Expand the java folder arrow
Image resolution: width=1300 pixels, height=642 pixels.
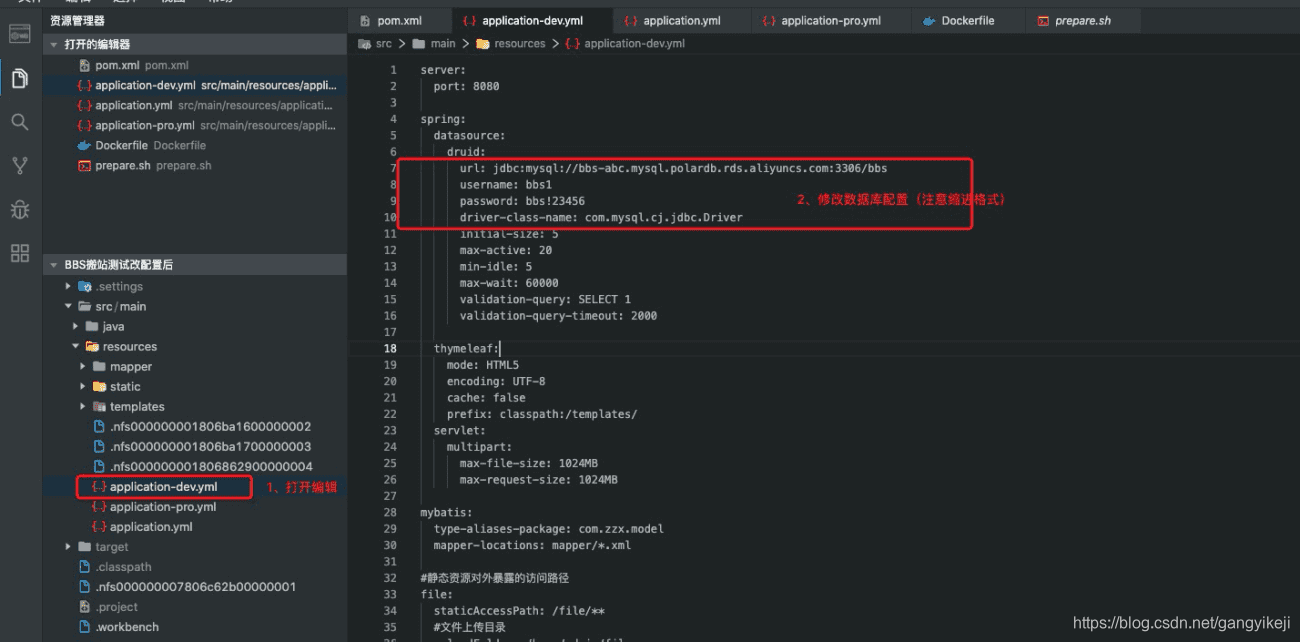click(76, 326)
